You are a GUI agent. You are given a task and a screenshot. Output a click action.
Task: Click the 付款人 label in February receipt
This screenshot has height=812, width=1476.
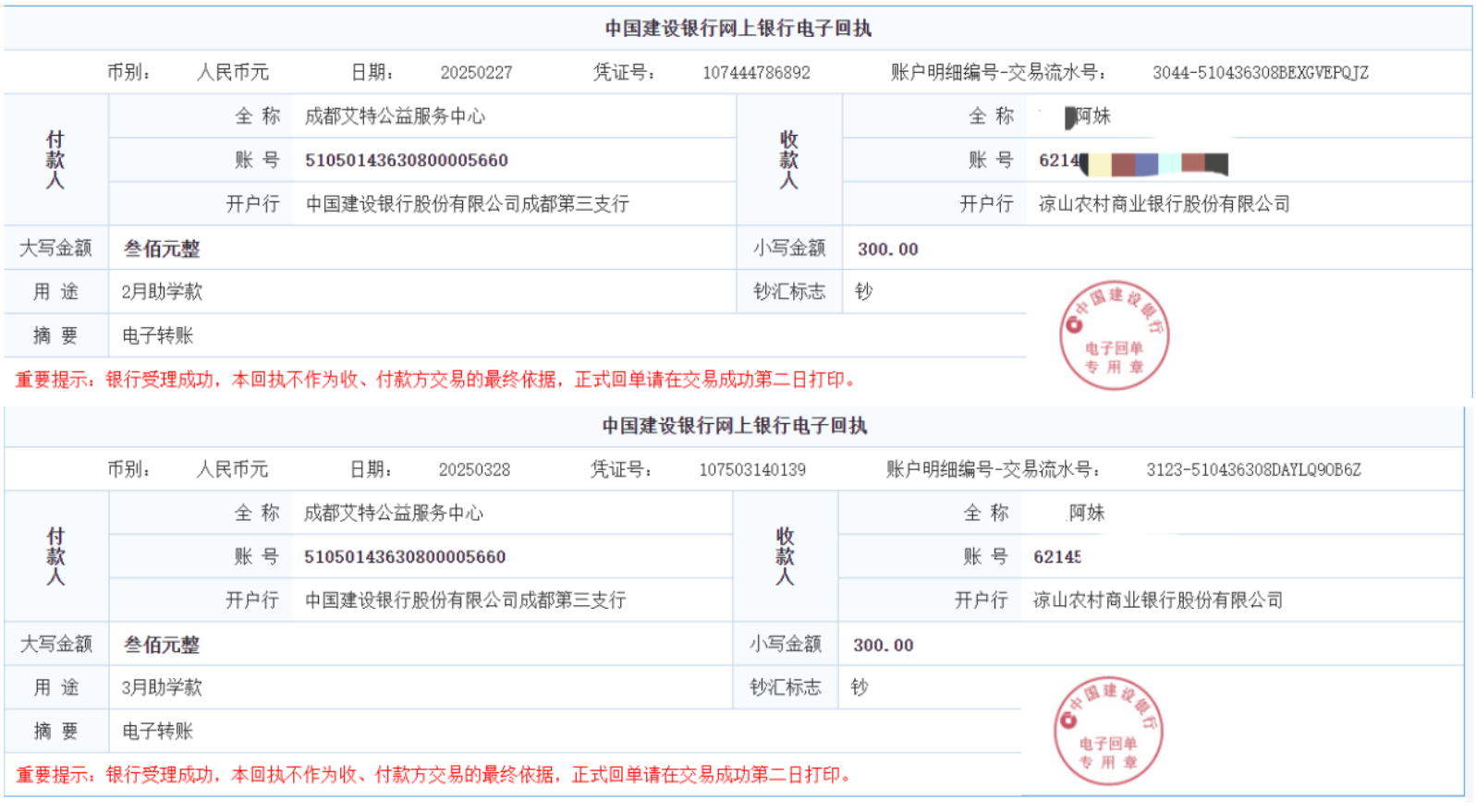point(55,160)
